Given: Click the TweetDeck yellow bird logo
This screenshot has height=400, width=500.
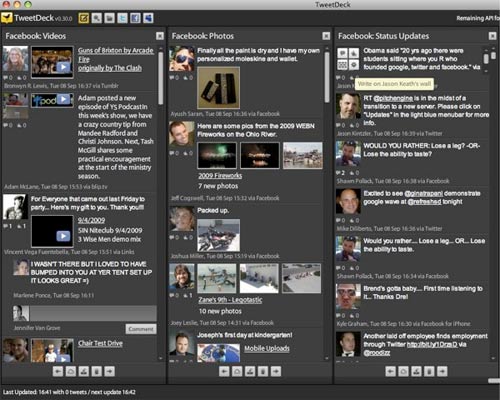Looking at the screenshot, I should tap(7, 18).
